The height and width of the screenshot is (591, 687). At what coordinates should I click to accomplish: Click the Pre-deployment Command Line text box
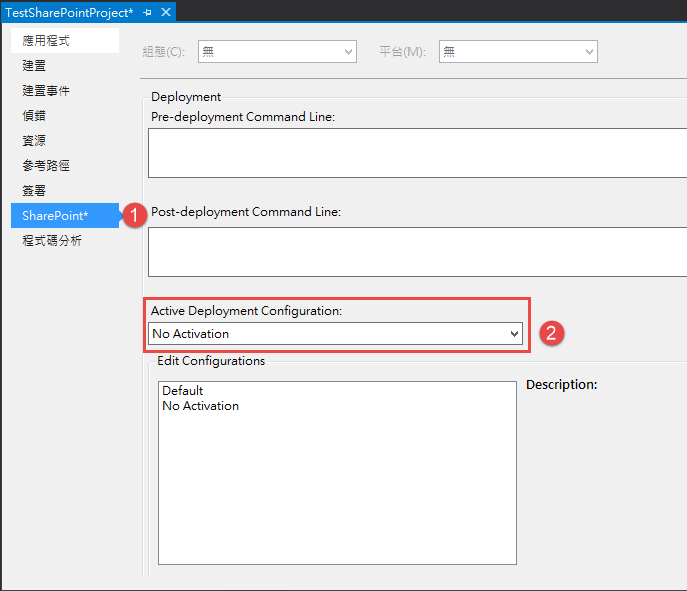(418, 153)
